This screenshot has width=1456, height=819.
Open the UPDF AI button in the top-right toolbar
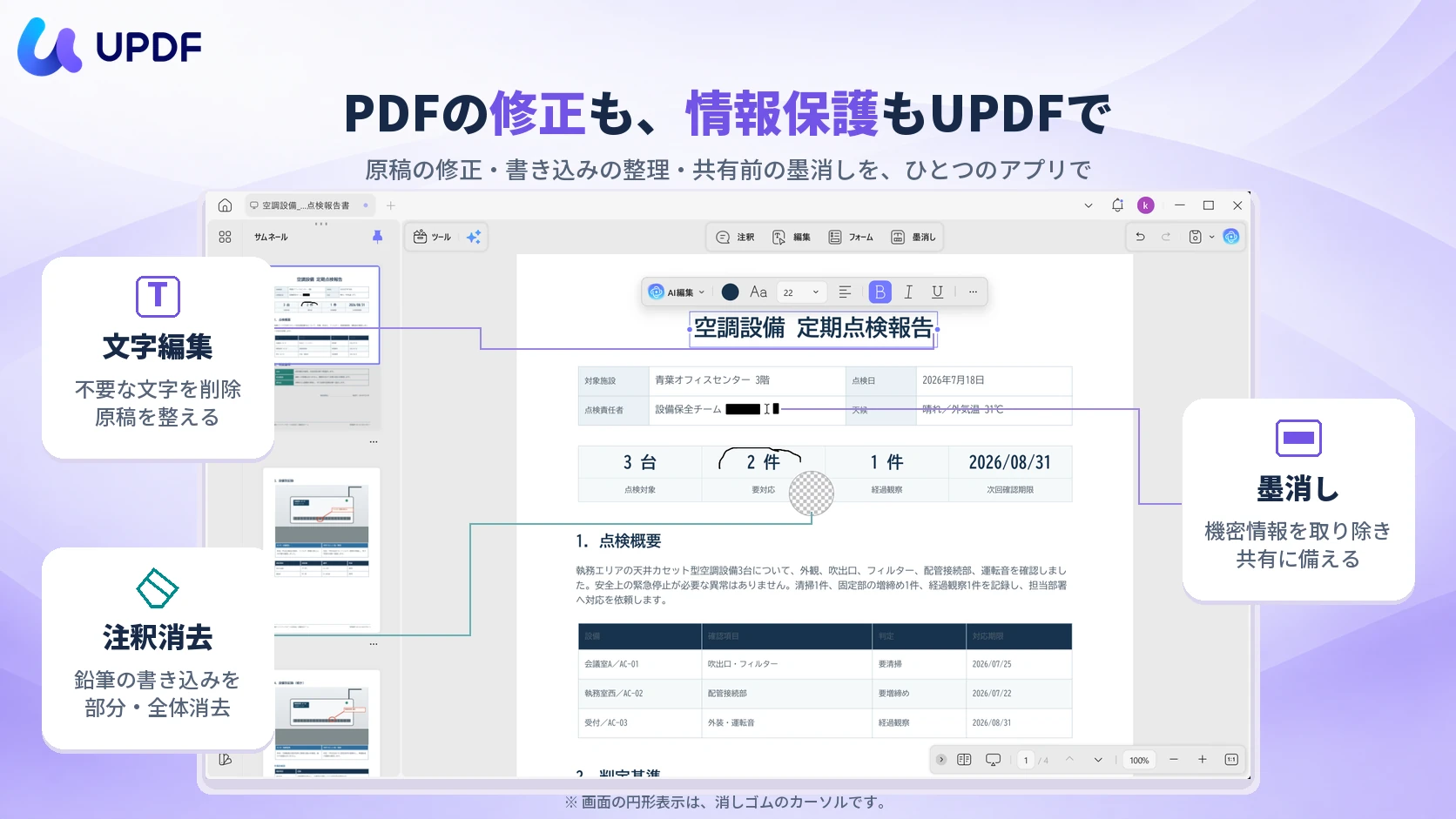(1231, 237)
